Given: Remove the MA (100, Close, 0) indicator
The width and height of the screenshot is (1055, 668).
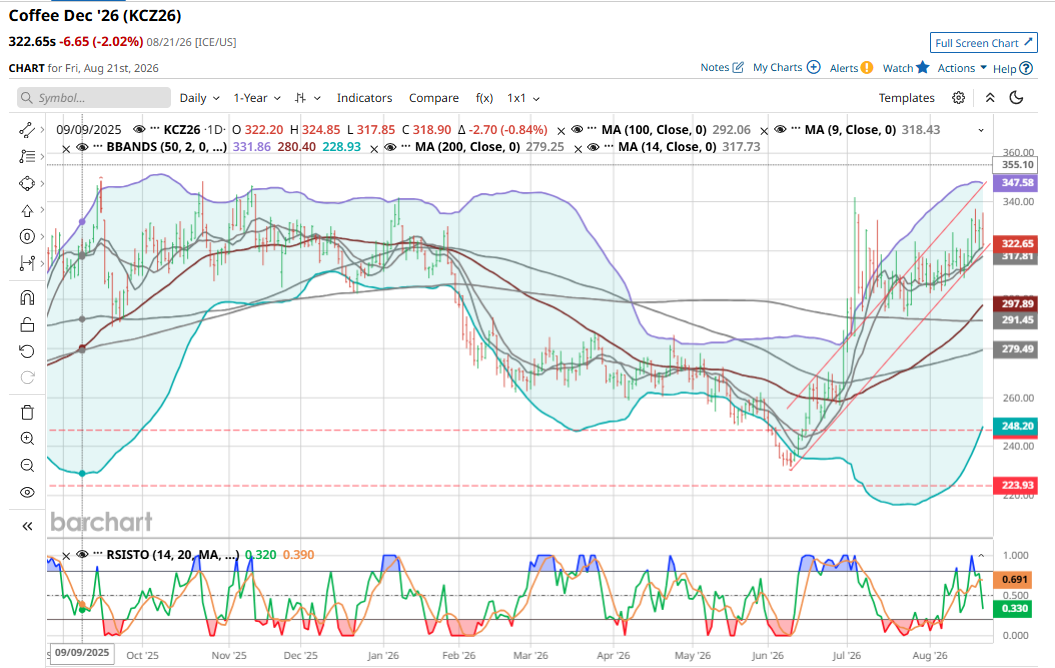Looking at the screenshot, I should pos(561,131).
